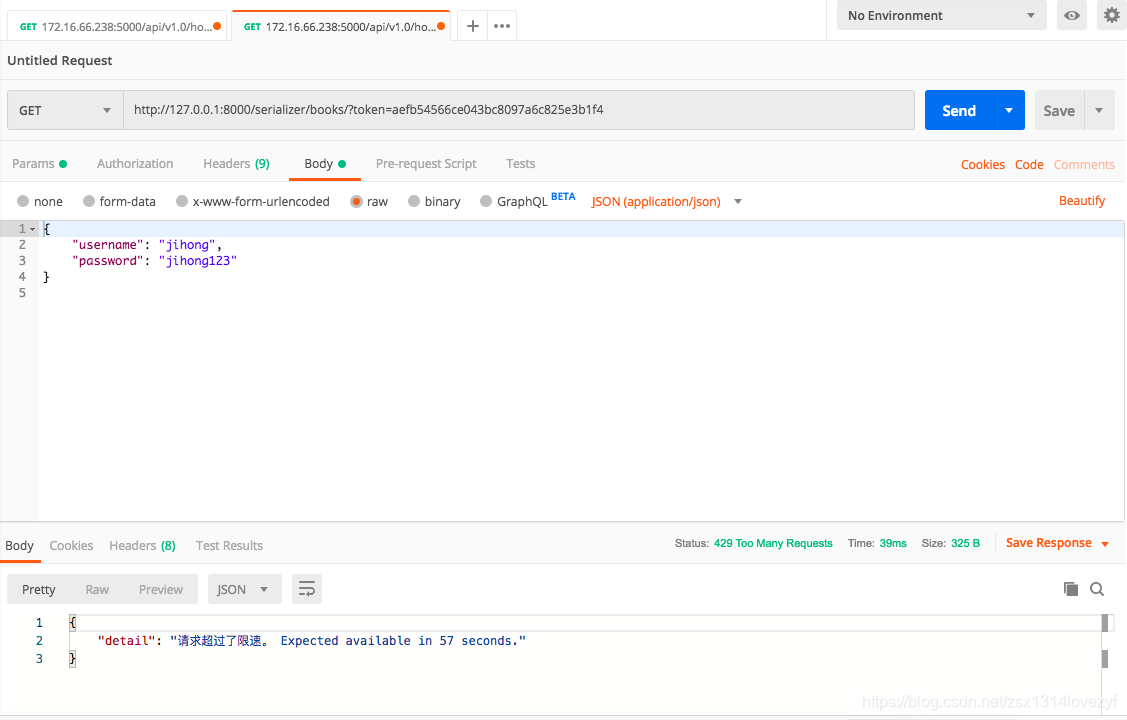This screenshot has height=720, width=1127.
Task: Switch to response Cookies tab
Action: [71, 545]
